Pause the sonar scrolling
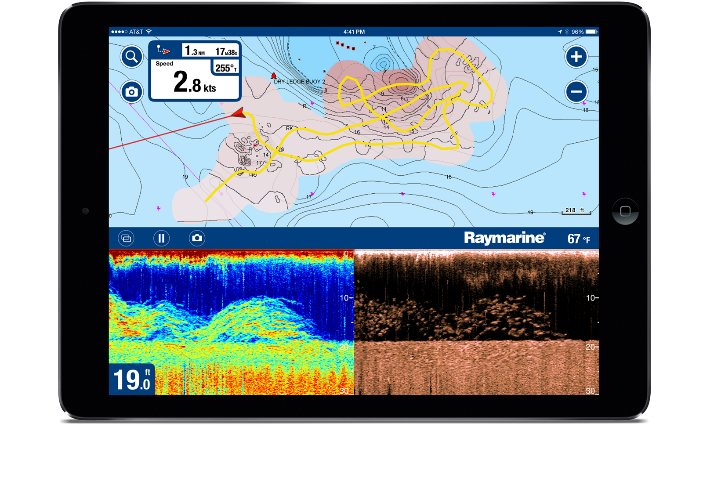This screenshot has width=703, height=492. click(x=160, y=238)
